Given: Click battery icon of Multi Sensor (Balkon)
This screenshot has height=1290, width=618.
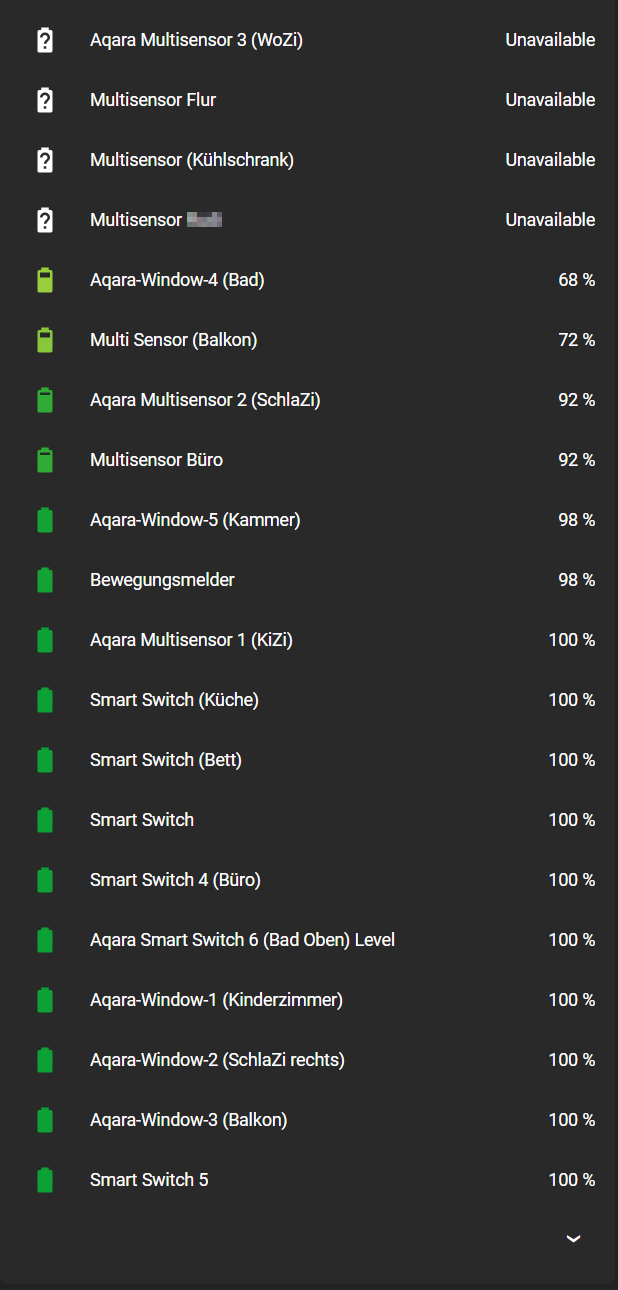Looking at the screenshot, I should click(x=45, y=340).
